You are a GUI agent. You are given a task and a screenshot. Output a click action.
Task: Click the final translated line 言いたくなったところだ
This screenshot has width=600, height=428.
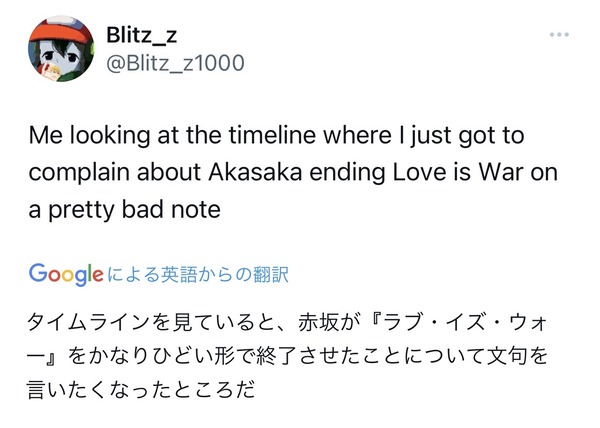point(141,390)
